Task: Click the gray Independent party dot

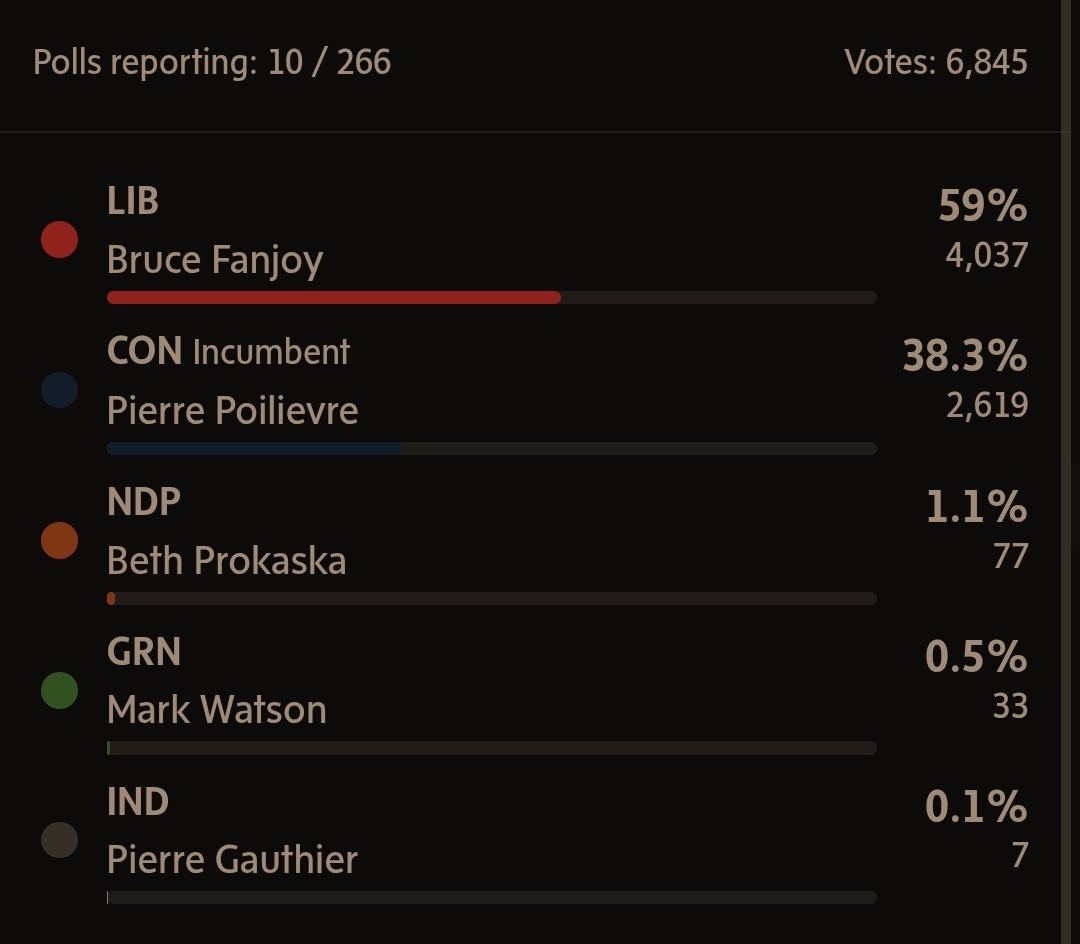Action: point(59,840)
